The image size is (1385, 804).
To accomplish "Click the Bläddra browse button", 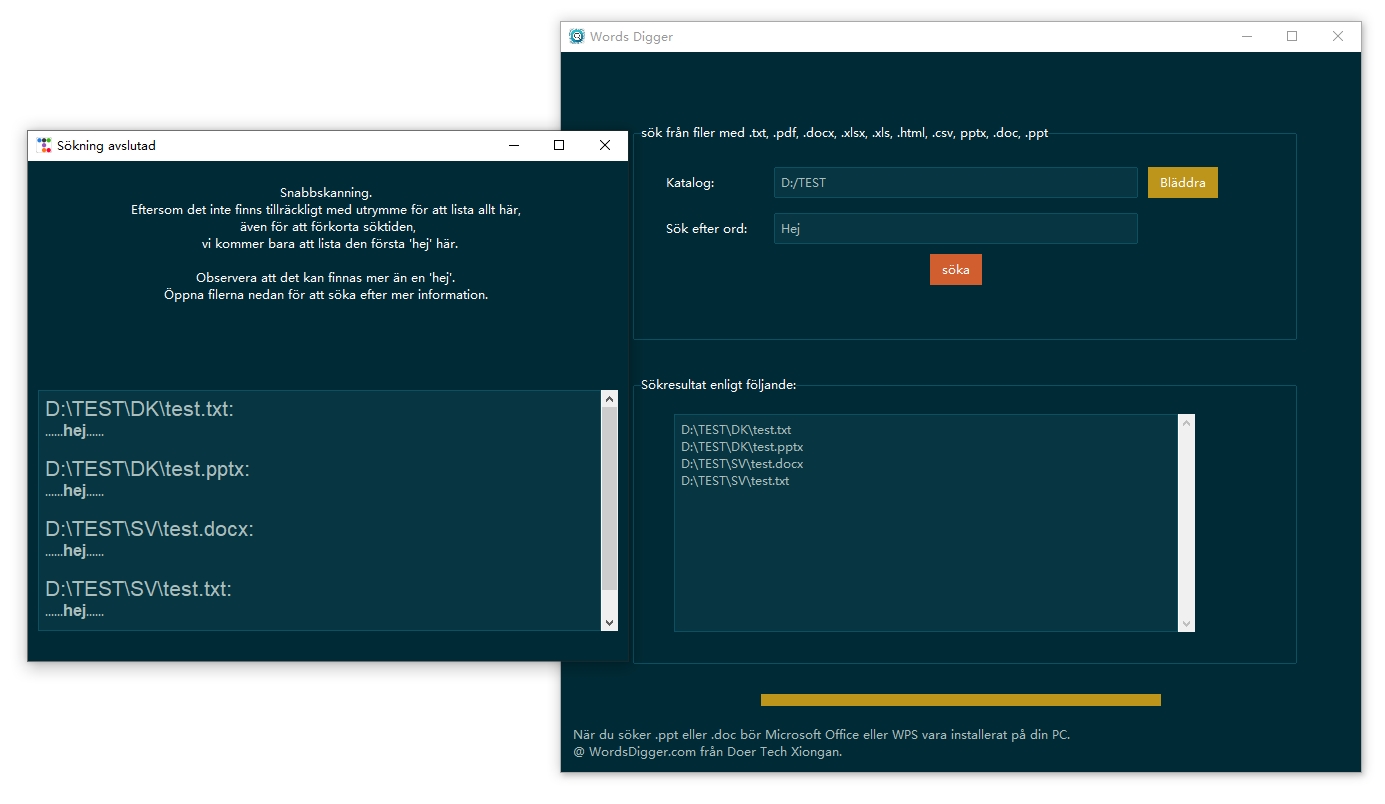I will coord(1183,183).
